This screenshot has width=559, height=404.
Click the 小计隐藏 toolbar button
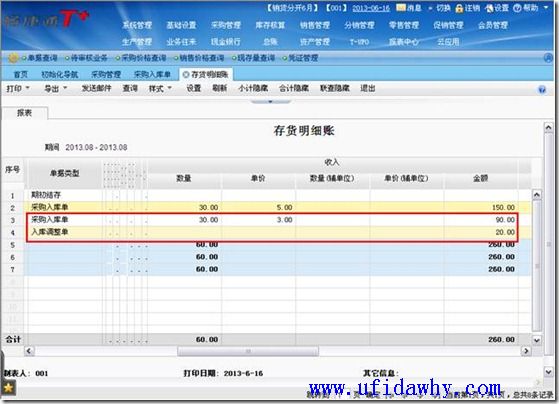pyautogui.click(x=253, y=88)
